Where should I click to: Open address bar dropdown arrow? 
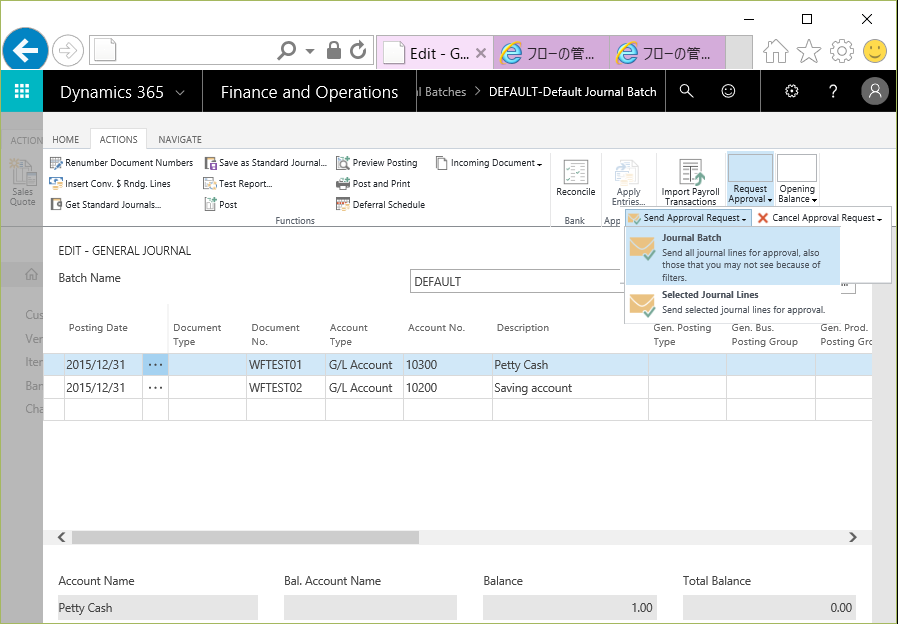pos(310,51)
